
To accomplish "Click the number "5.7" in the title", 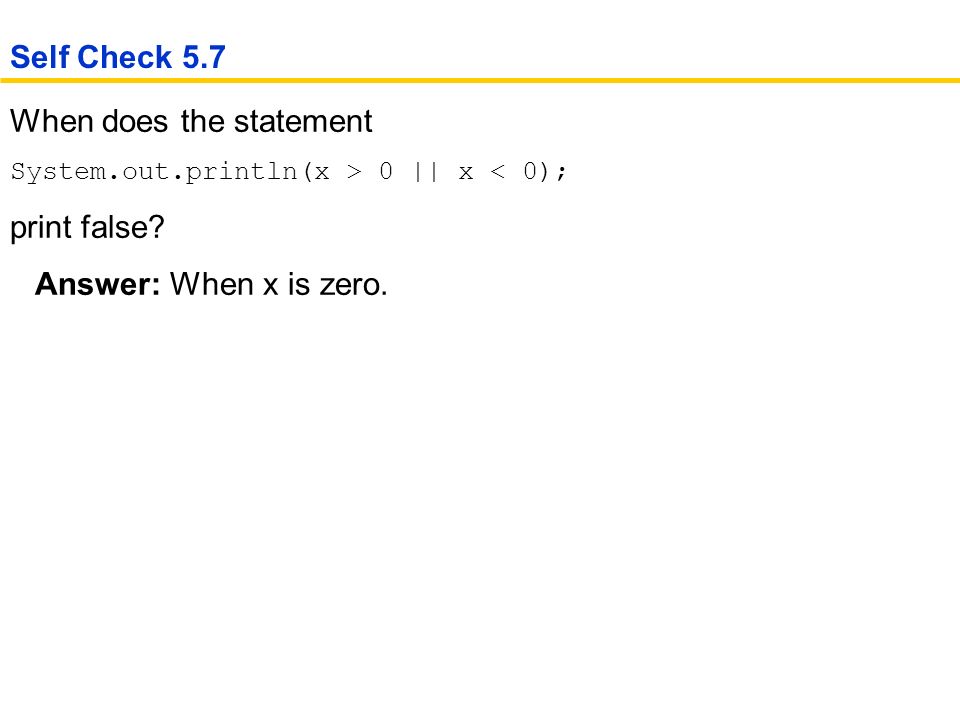I will click(204, 58).
